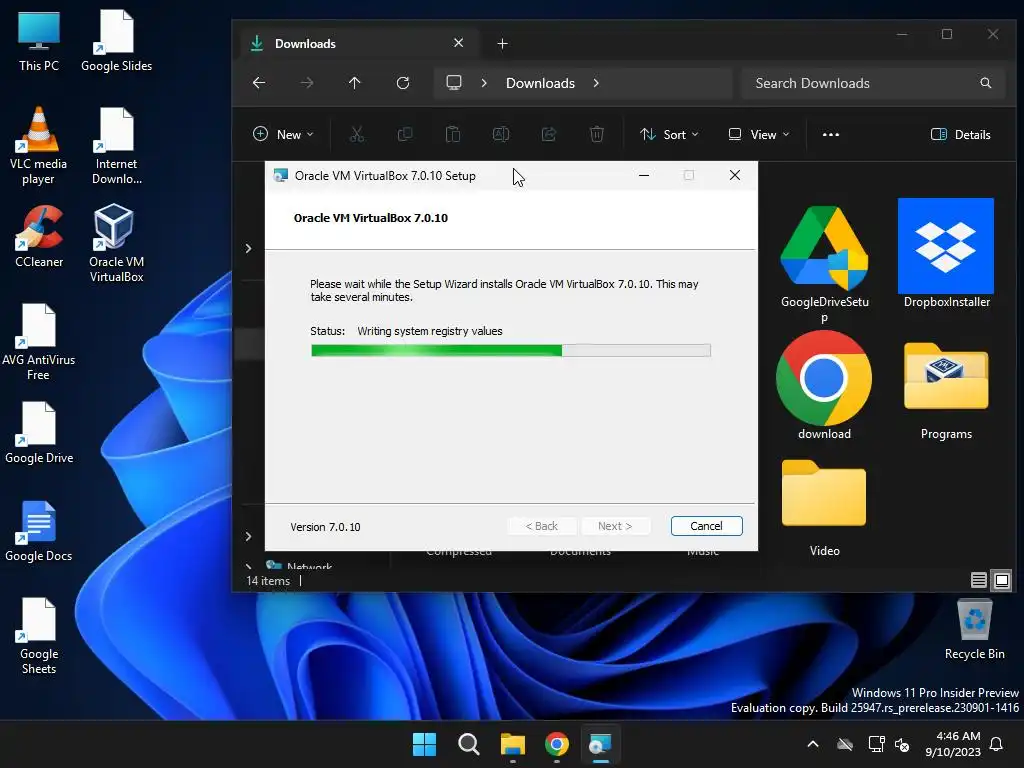The image size is (1024, 768).
Task: Click the PC icon in address breadcrumb
Action: click(x=454, y=83)
